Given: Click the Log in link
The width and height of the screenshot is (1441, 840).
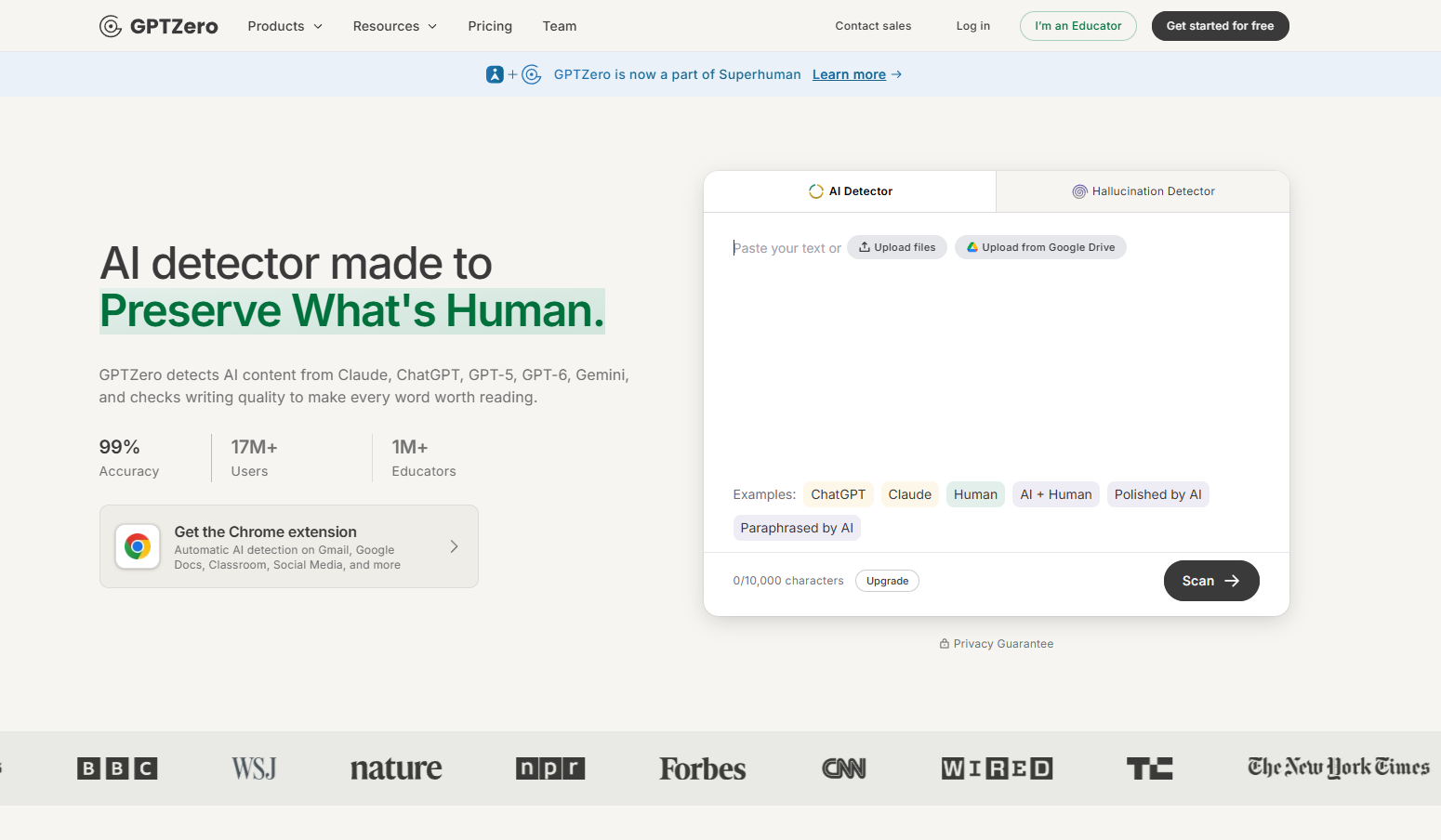Looking at the screenshot, I should coord(973,26).
